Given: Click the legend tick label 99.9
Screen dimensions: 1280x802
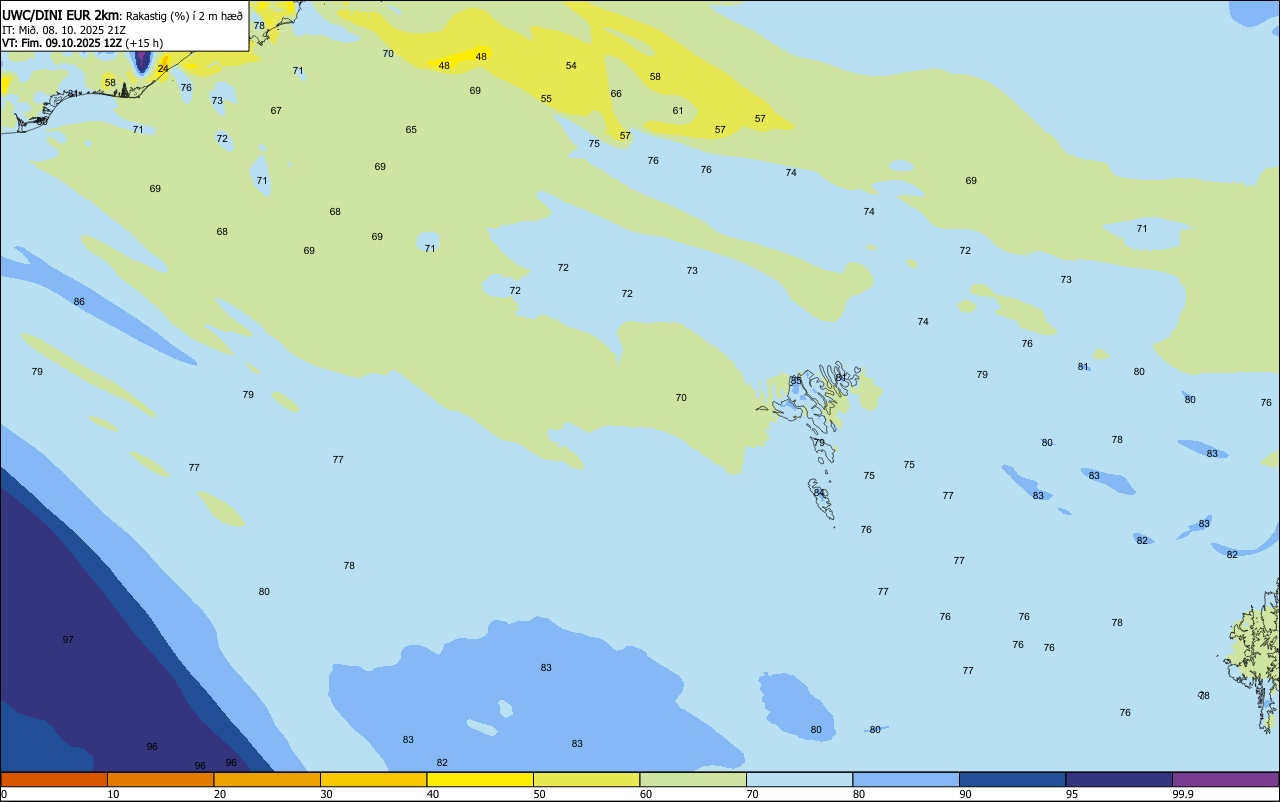Looking at the screenshot, I should (1182, 794).
